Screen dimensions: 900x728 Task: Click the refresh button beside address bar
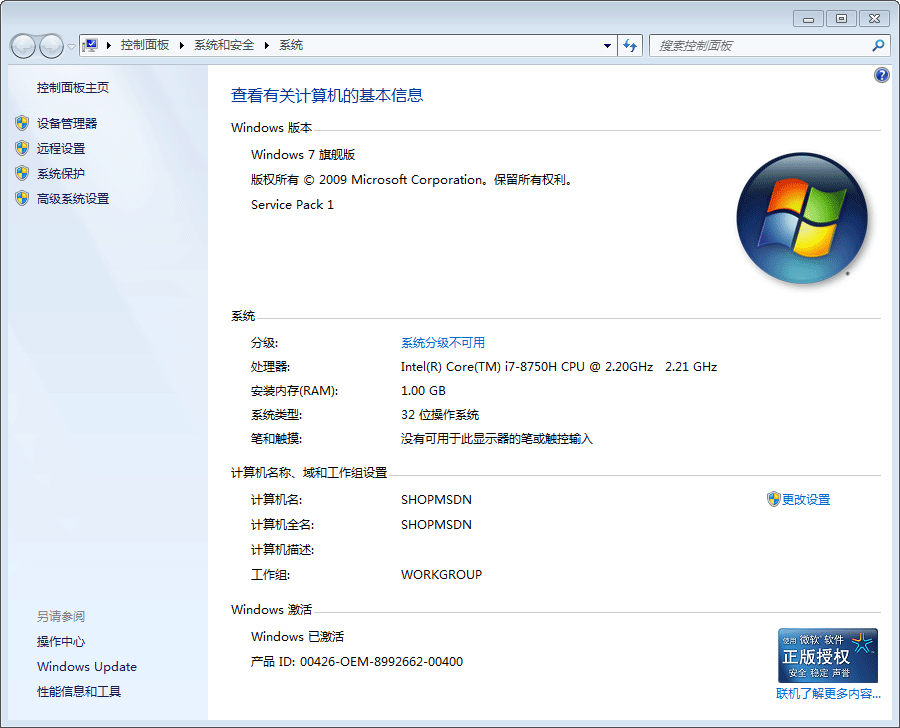pyautogui.click(x=630, y=45)
